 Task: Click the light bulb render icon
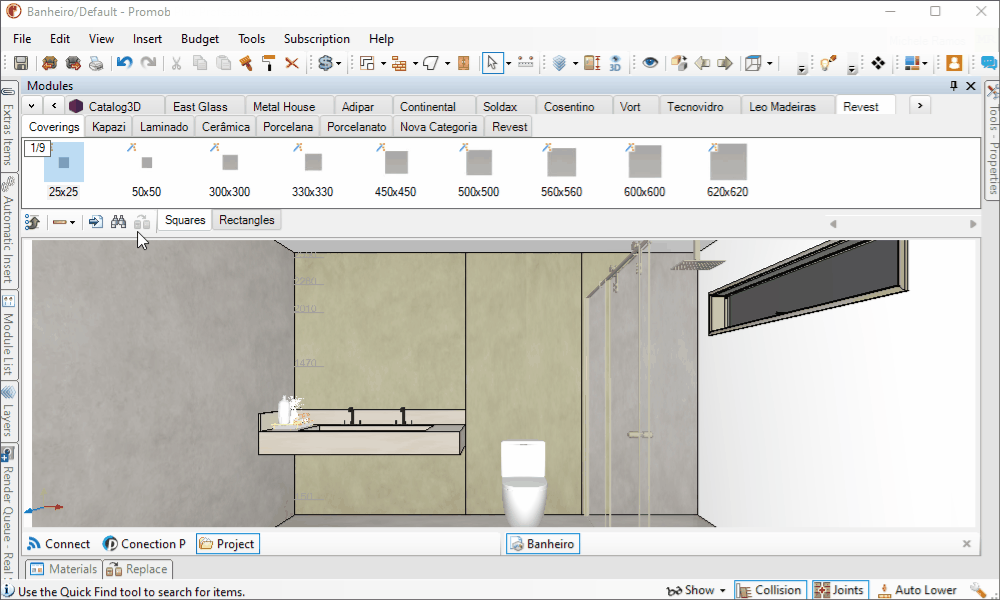click(828, 63)
